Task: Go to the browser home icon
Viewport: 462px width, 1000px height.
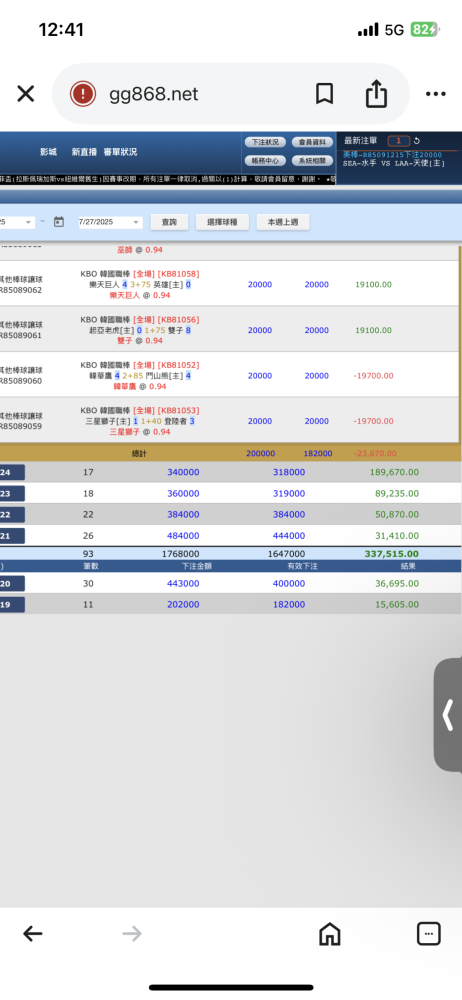Action: point(329,934)
